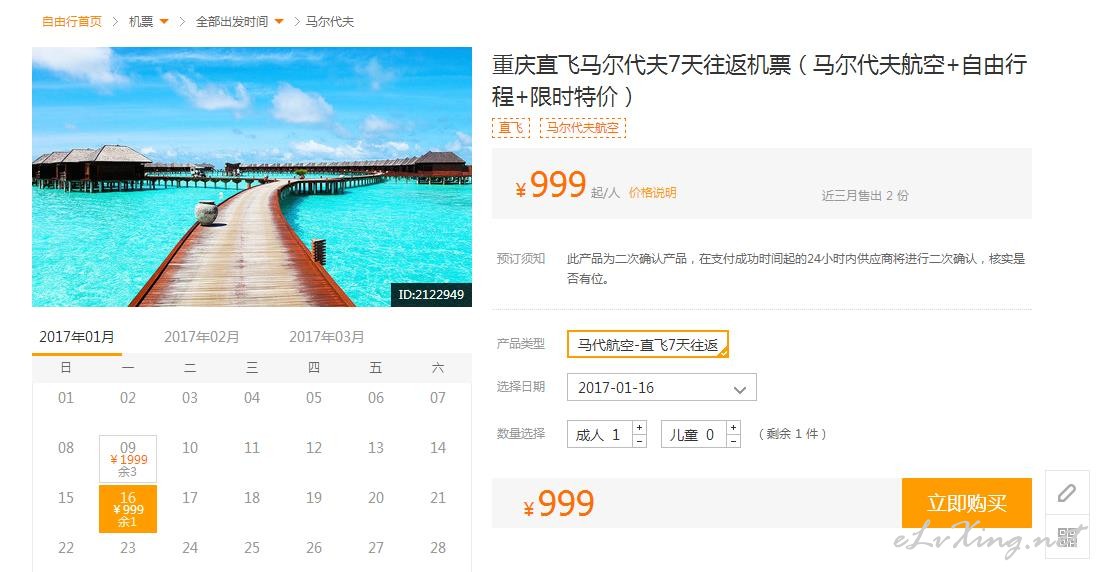Open the QR code icon
The height and width of the screenshot is (572, 1098).
1066,537
